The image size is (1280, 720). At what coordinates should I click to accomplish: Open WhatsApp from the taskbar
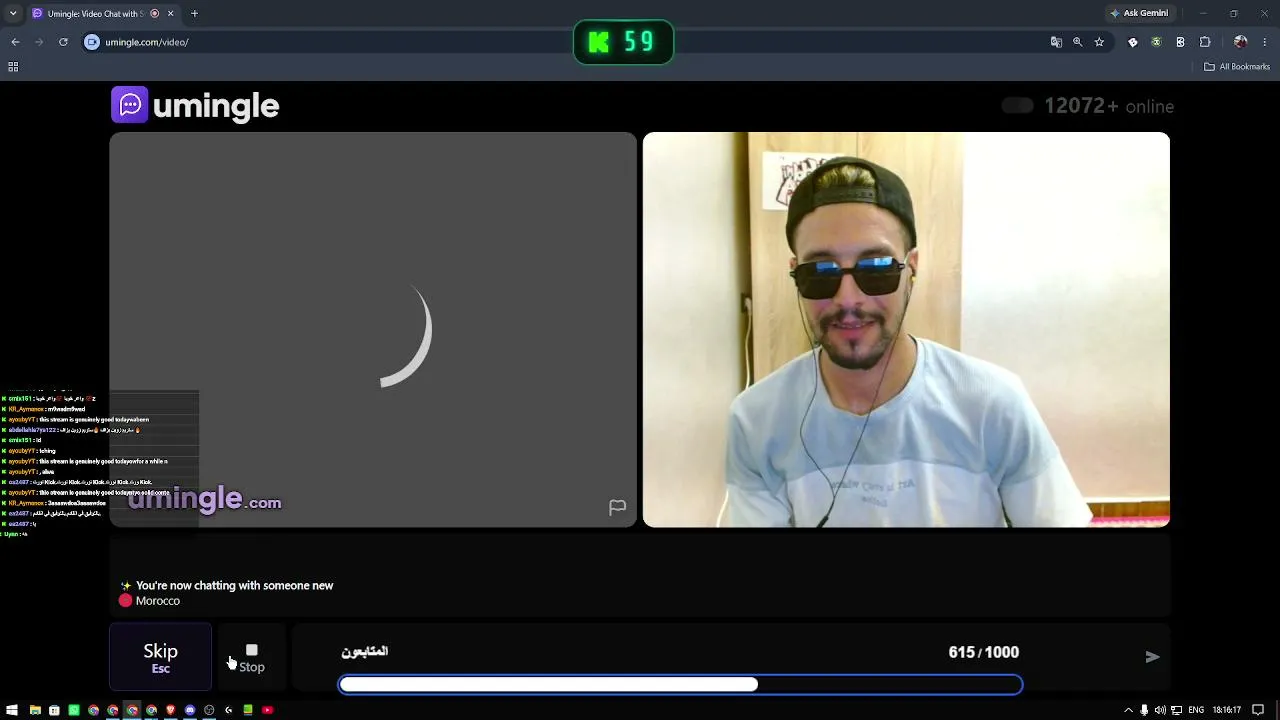pos(73,710)
